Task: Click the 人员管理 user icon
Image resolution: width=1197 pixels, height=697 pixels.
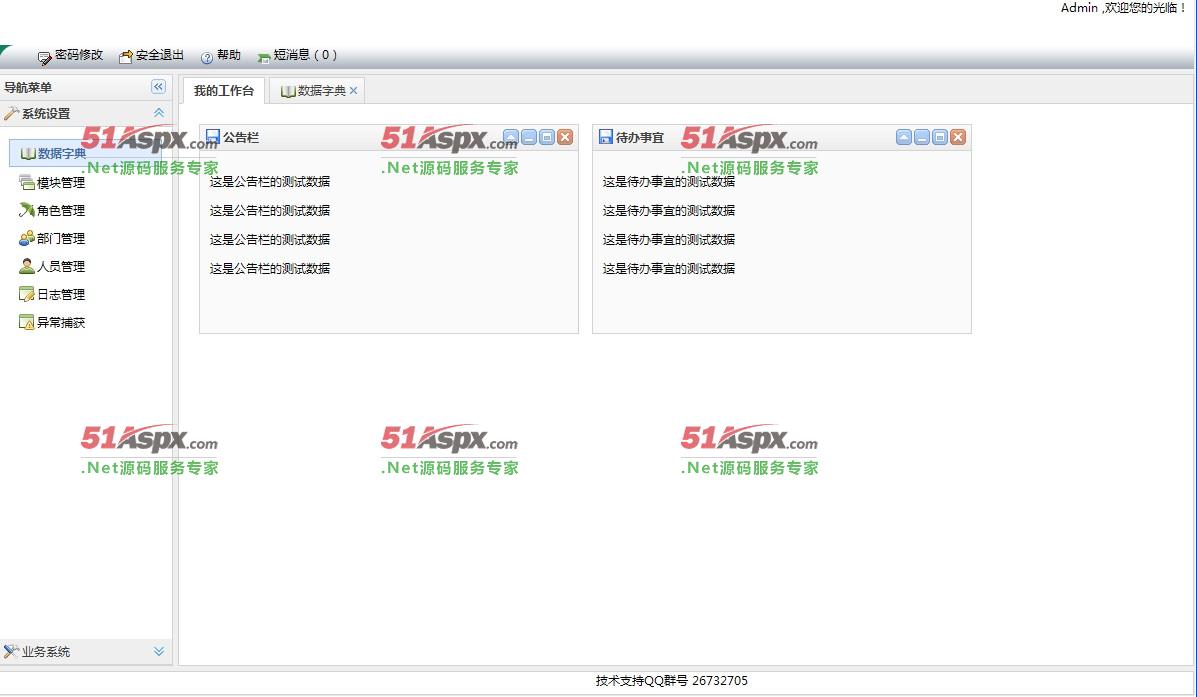Action: point(27,266)
